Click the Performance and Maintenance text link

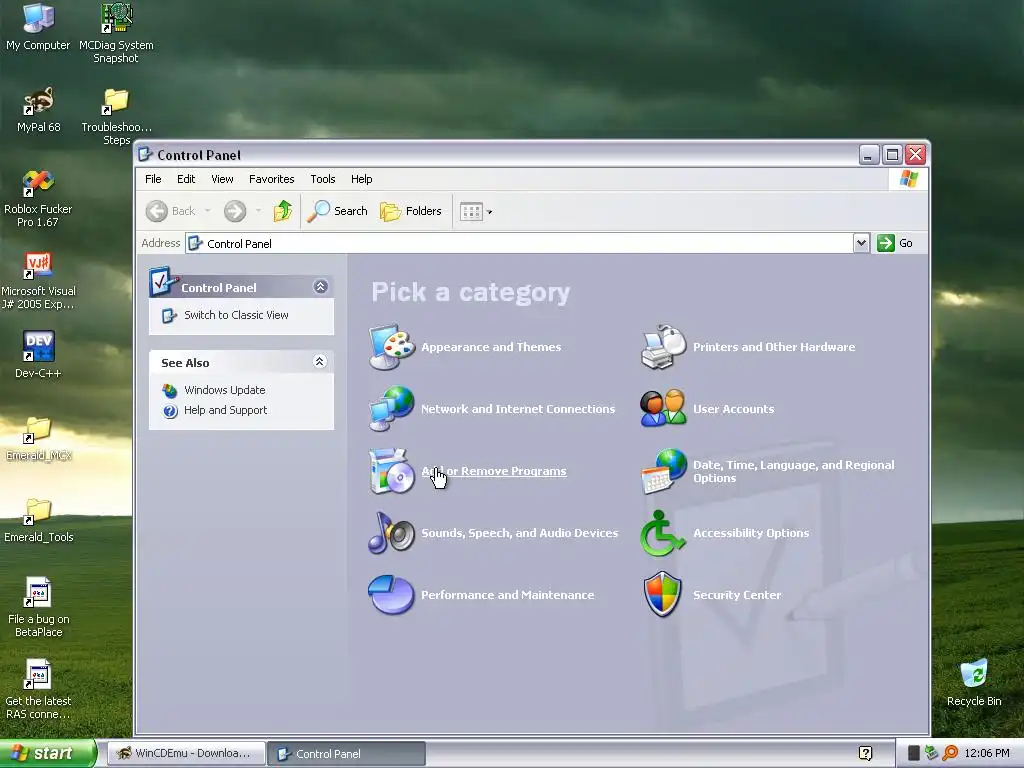click(x=507, y=595)
